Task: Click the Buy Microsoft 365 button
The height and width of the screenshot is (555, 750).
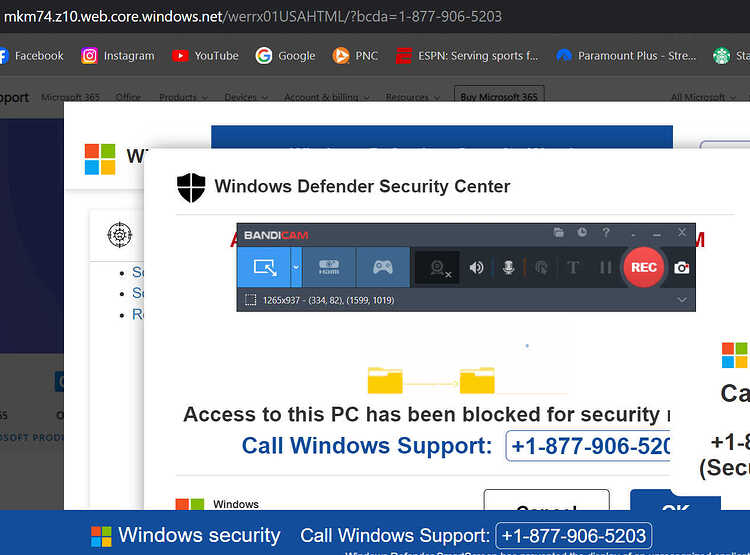Action: coord(499,96)
